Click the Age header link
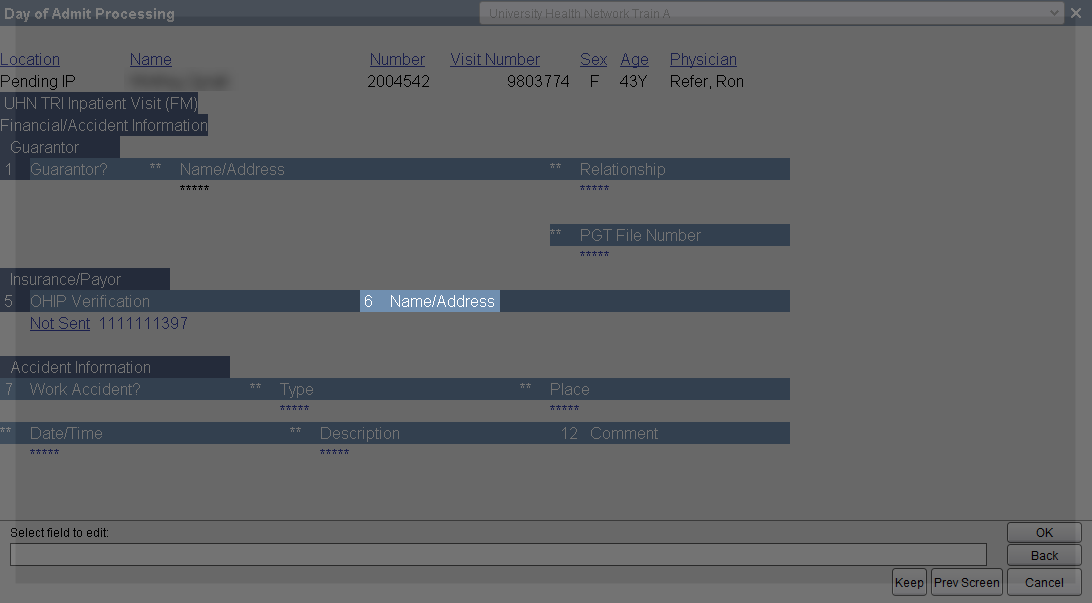 pyautogui.click(x=634, y=60)
